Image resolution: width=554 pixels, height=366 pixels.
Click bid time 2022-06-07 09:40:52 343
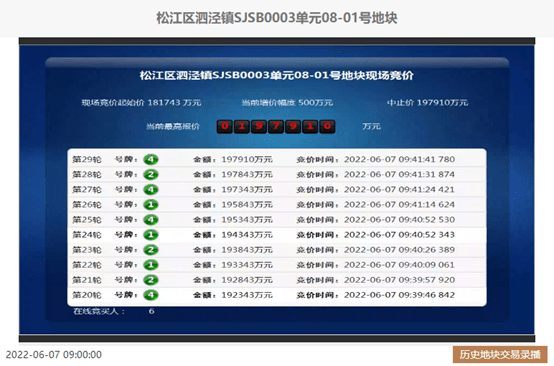[x=399, y=235]
